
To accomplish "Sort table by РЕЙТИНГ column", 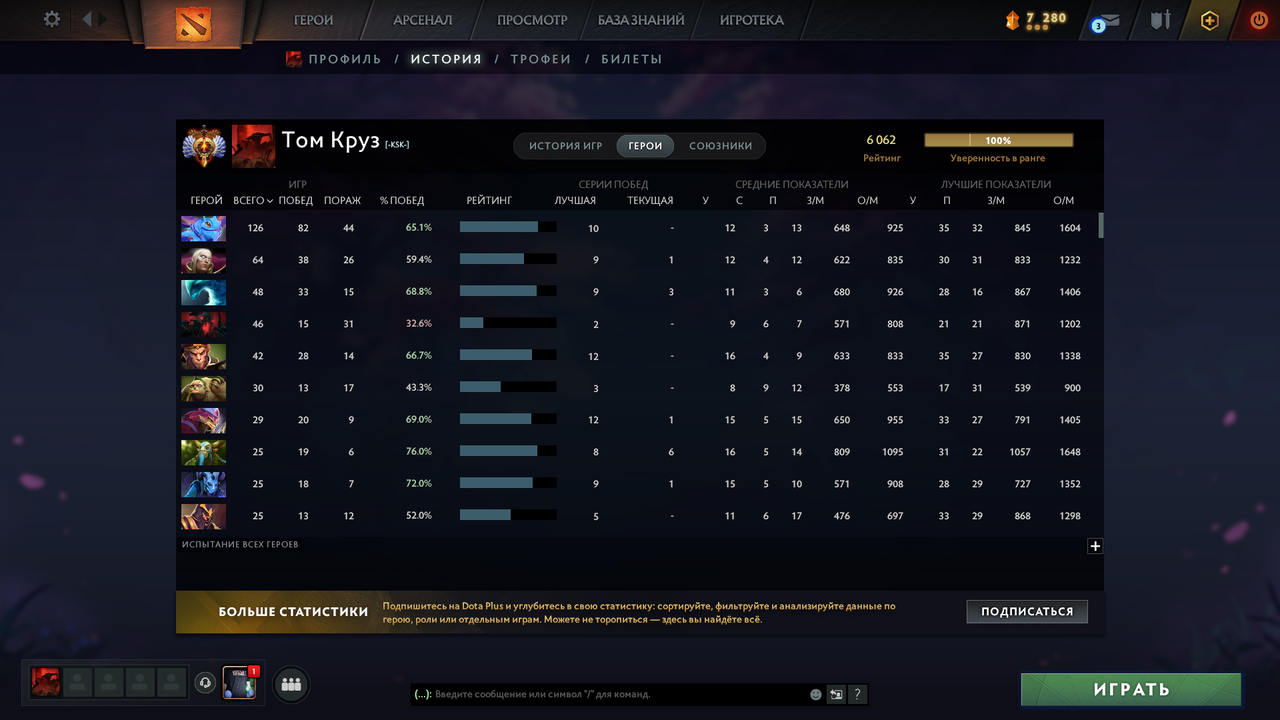I will (489, 200).
